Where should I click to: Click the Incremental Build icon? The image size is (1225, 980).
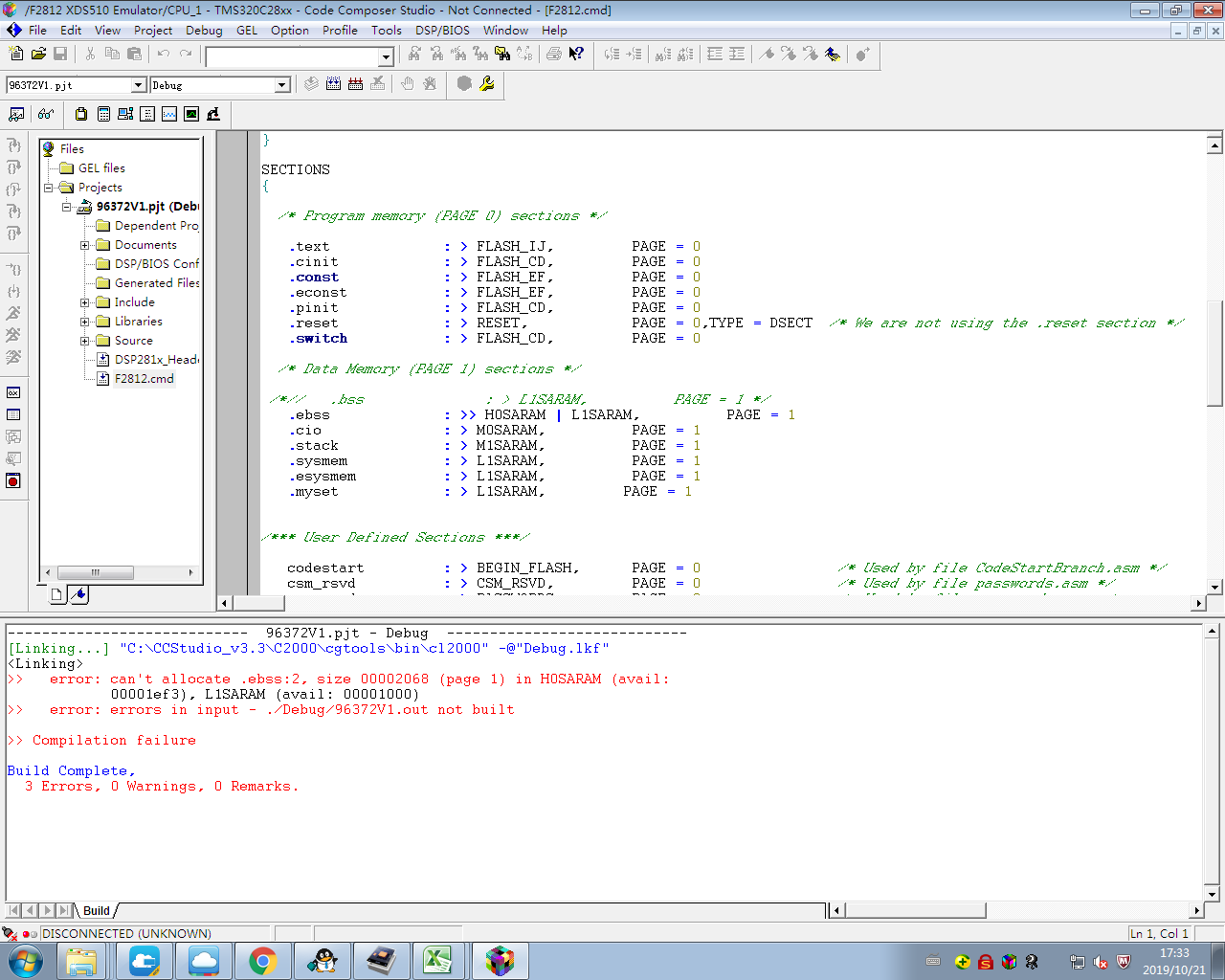pyautogui.click(x=333, y=84)
